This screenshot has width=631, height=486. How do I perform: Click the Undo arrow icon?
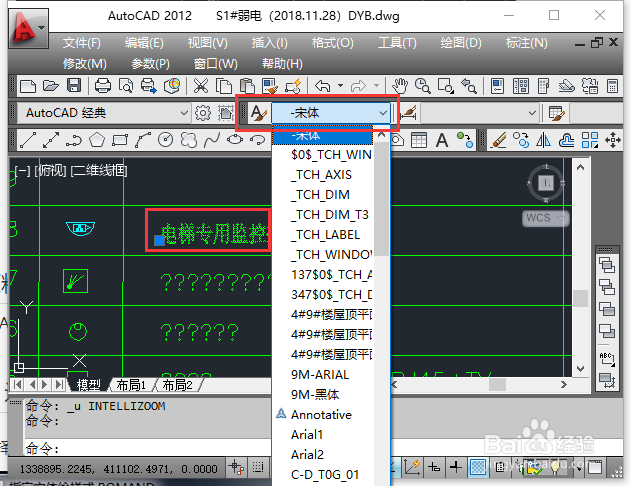323,86
